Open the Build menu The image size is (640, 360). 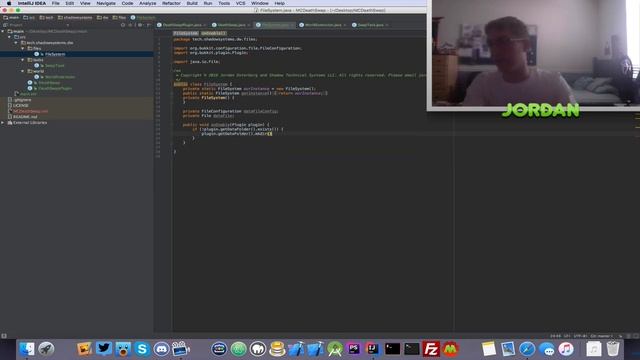(192, 3)
